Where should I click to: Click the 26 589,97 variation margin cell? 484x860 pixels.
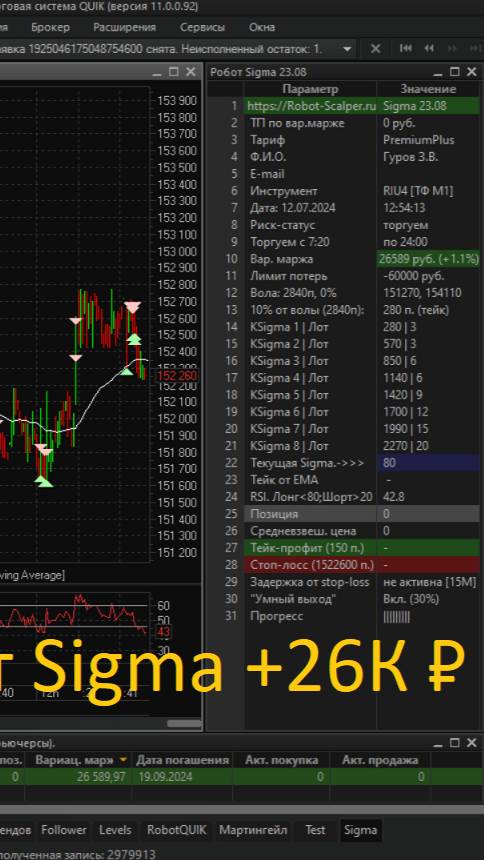pyautogui.click(x=78, y=777)
